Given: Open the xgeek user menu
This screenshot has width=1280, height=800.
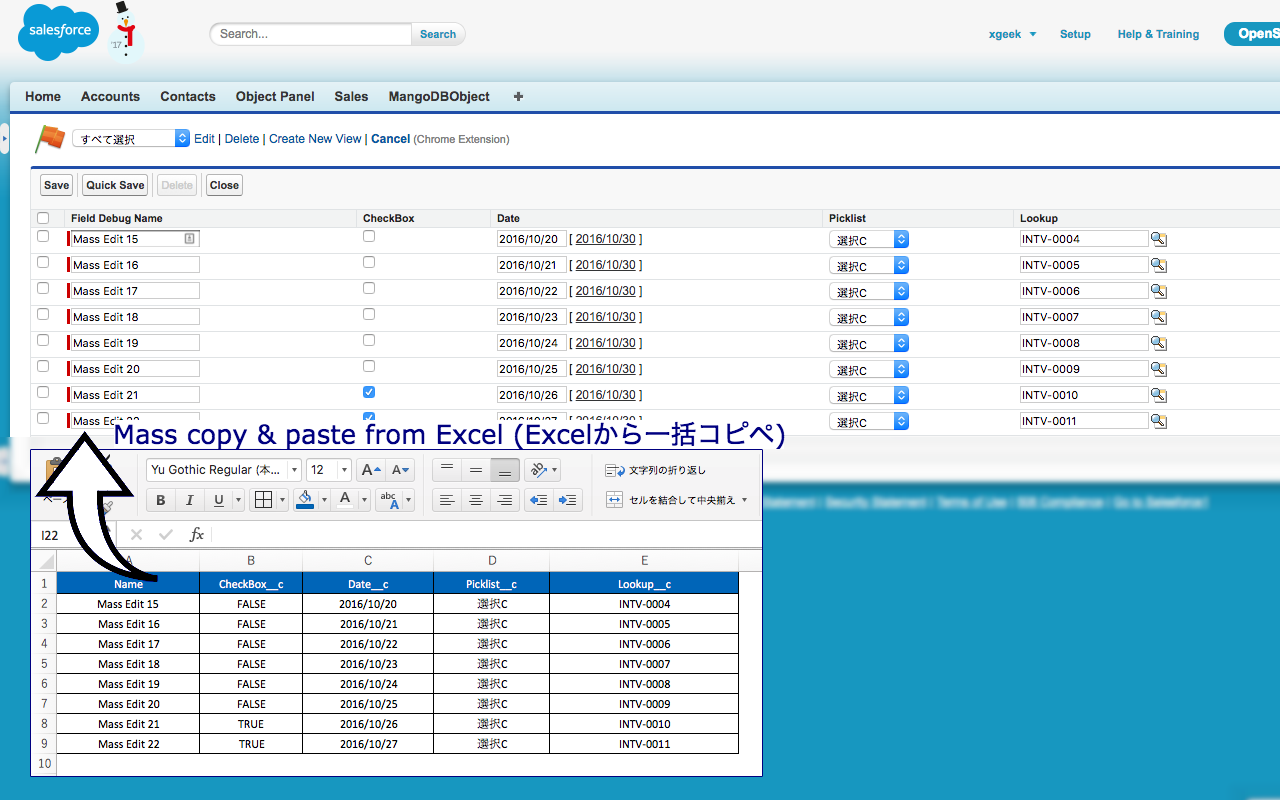Looking at the screenshot, I should 1012,34.
